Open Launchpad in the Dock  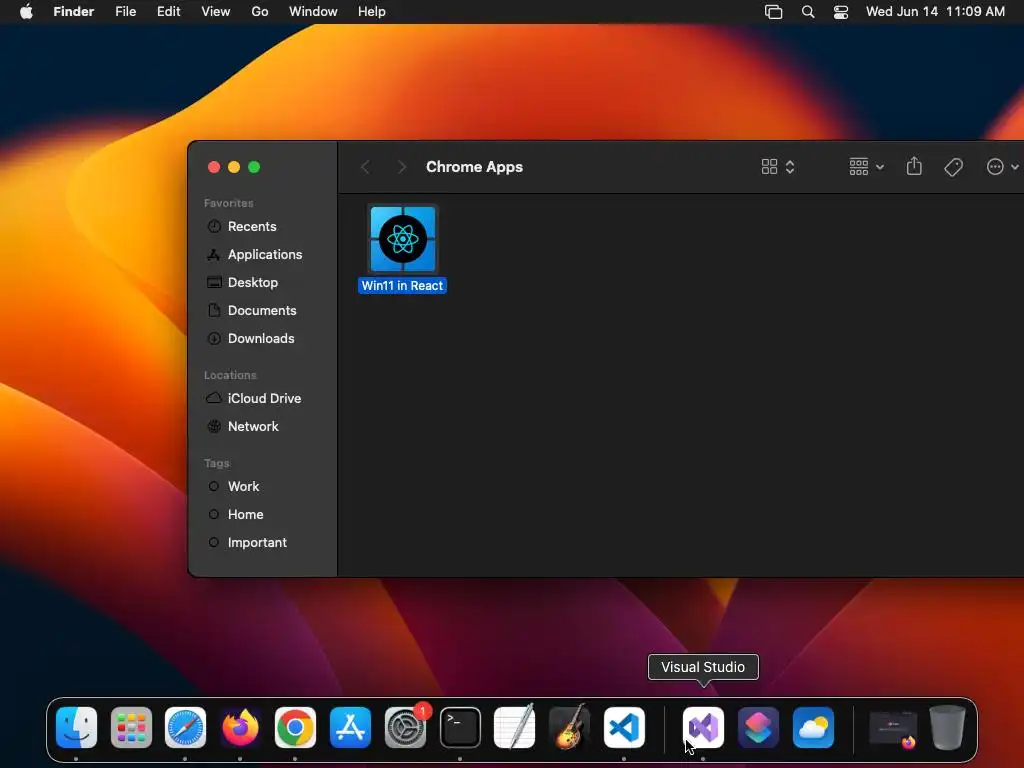pyautogui.click(x=131, y=728)
